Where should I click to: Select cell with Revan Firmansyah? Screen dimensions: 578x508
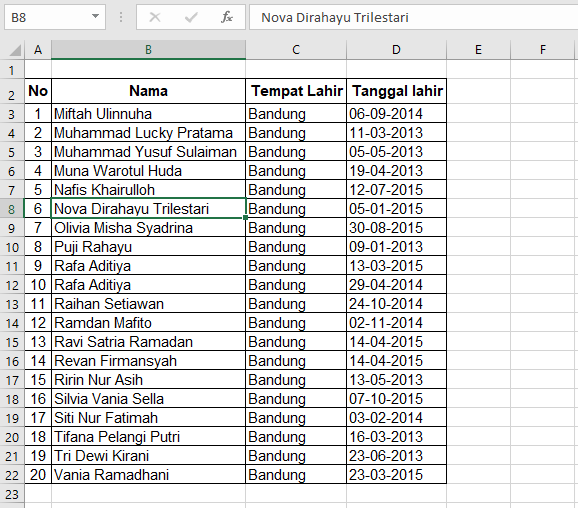point(148,361)
